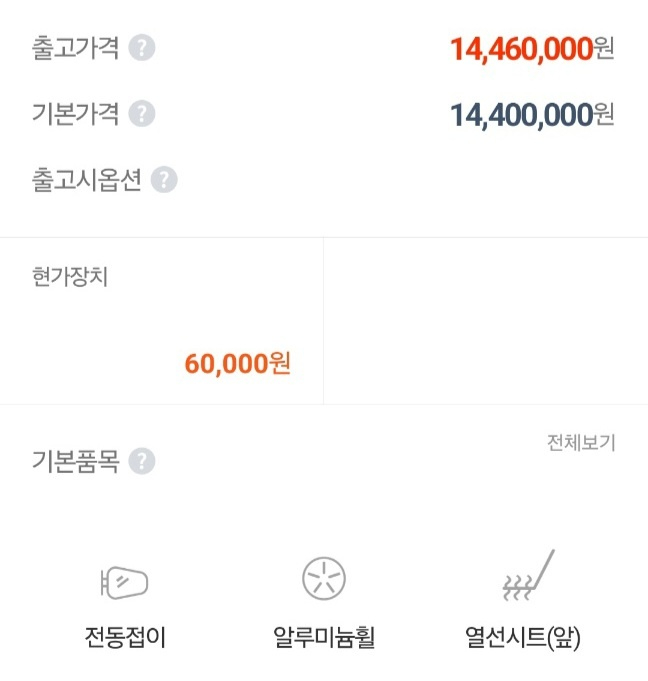Select the 열선시트(앞) heated seat icon
The width and height of the screenshot is (648, 681).
coord(528,575)
